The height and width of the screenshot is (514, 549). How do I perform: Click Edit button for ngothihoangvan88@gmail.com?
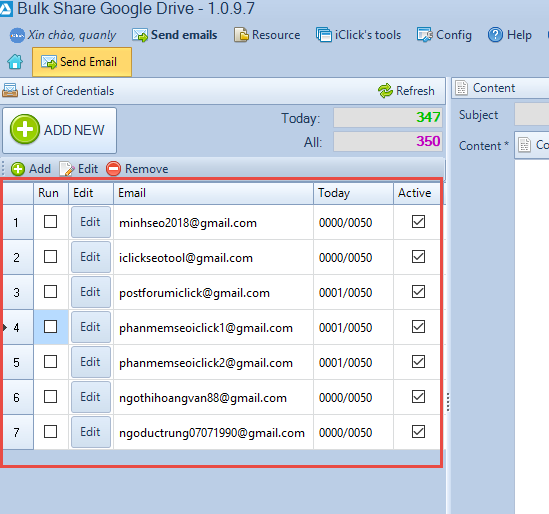[x=91, y=397]
